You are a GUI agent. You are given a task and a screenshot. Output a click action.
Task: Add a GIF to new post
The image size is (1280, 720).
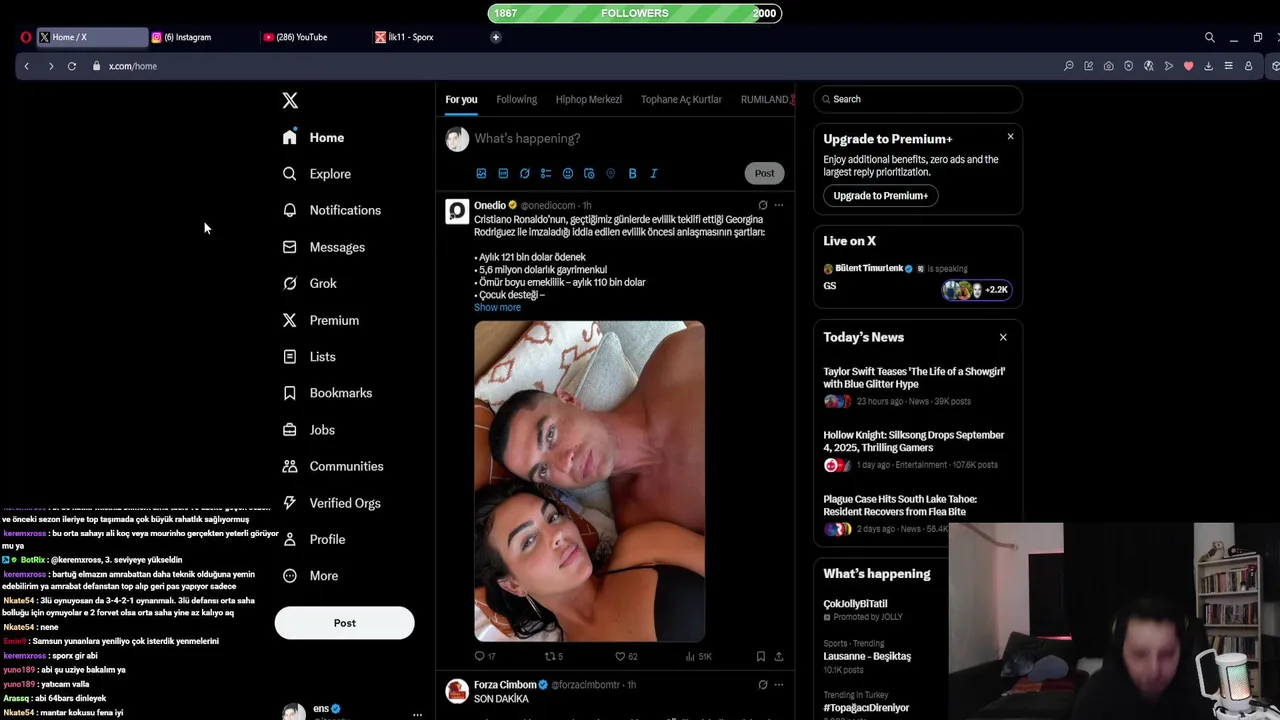click(503, 173)
